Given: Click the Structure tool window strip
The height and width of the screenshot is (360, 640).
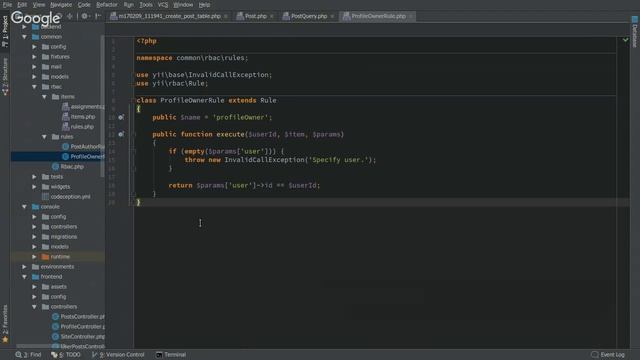Looking at the screenshot, I should 5,77.
